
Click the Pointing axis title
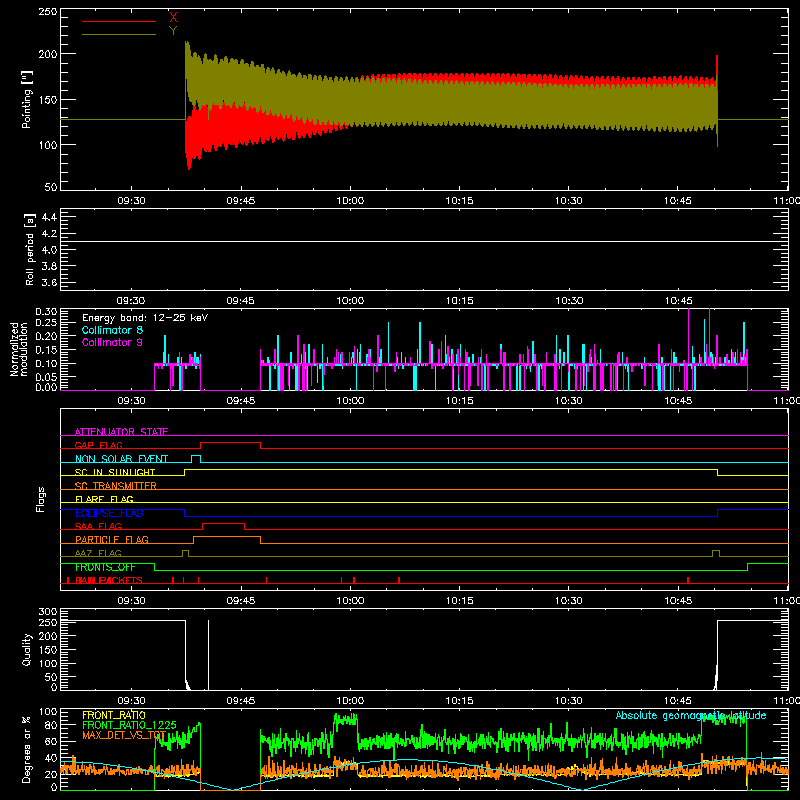[x=27, y=99]
